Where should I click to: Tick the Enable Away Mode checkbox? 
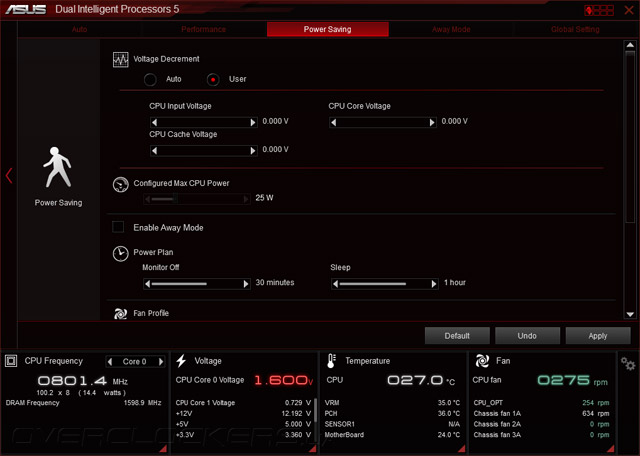pos(118,227)
